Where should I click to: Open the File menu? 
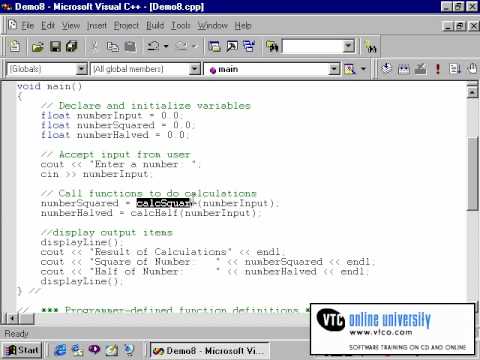[x=28, y=26]
